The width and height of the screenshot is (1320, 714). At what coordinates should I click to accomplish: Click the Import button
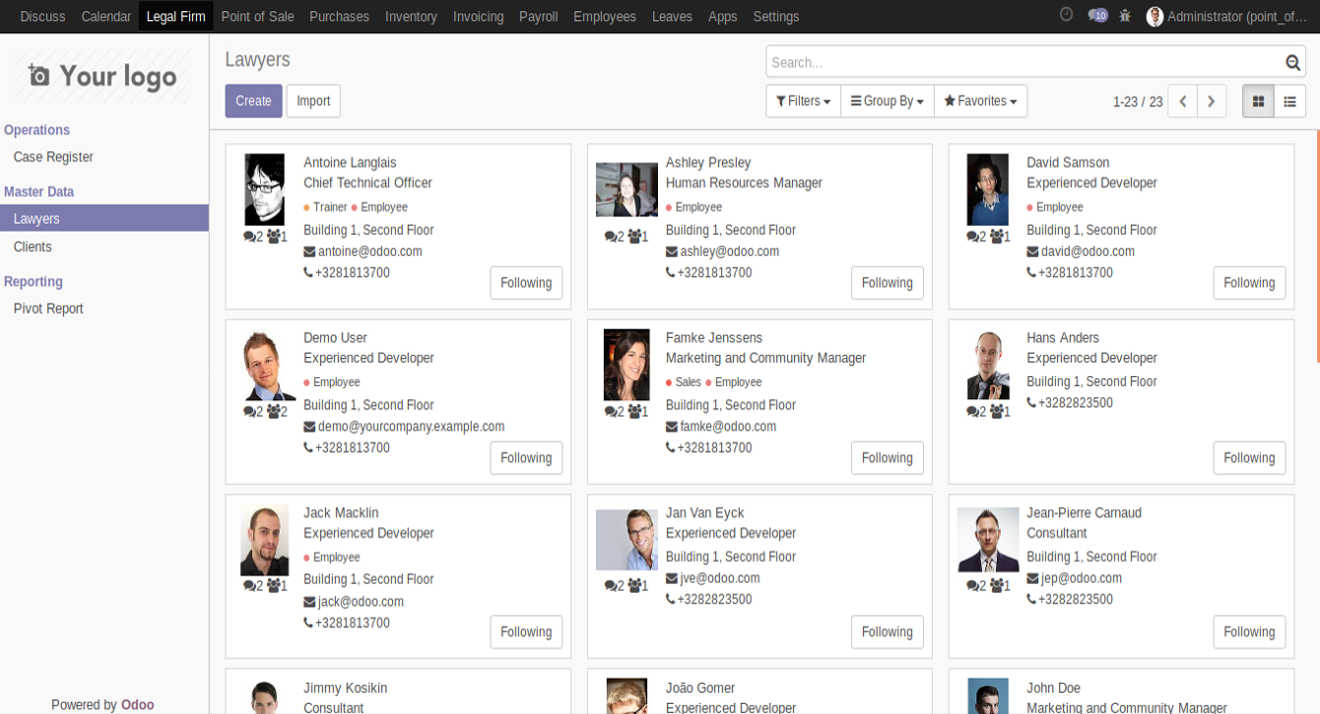pos(313,101)
